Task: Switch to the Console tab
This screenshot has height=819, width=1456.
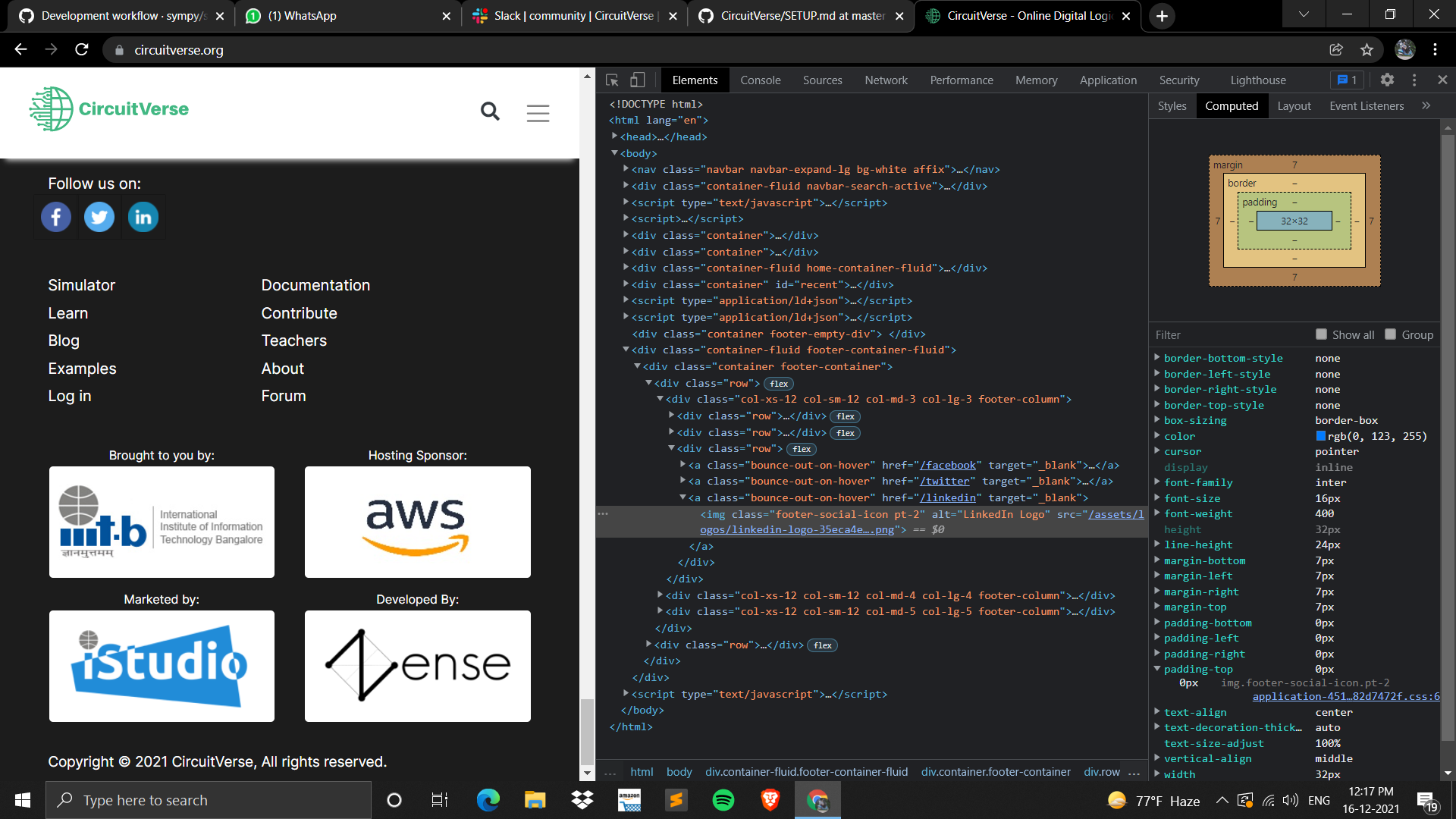Action: (760, 80)
